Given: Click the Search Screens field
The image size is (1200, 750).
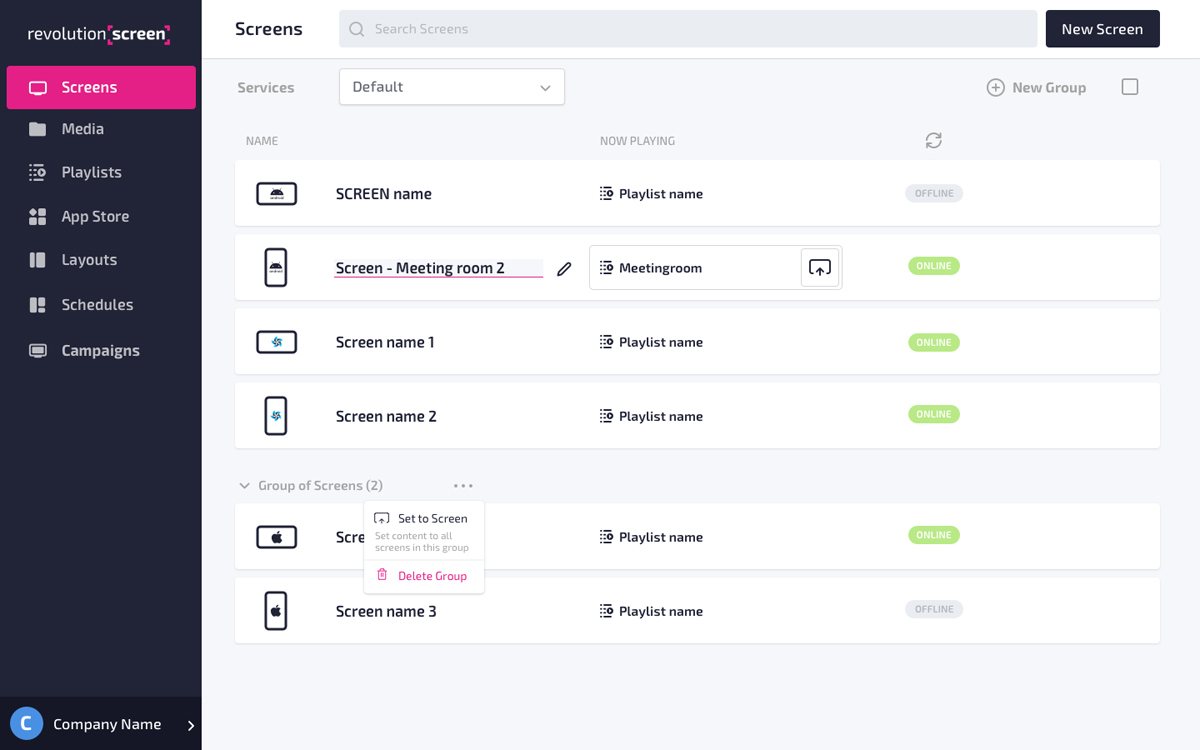Looking at the screenshot, I should click(x=688, y=29).
